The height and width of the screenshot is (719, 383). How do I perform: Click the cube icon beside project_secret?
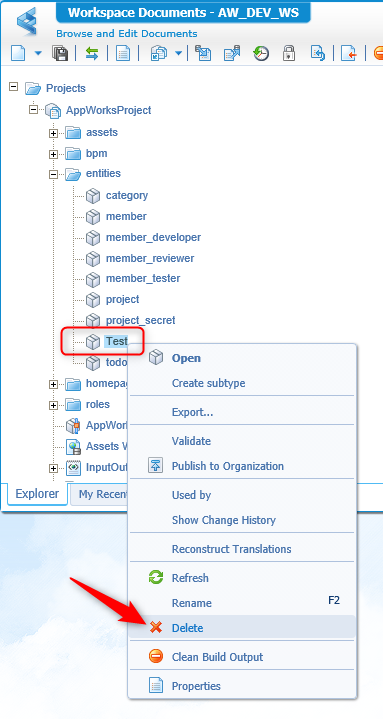[93, 321]
